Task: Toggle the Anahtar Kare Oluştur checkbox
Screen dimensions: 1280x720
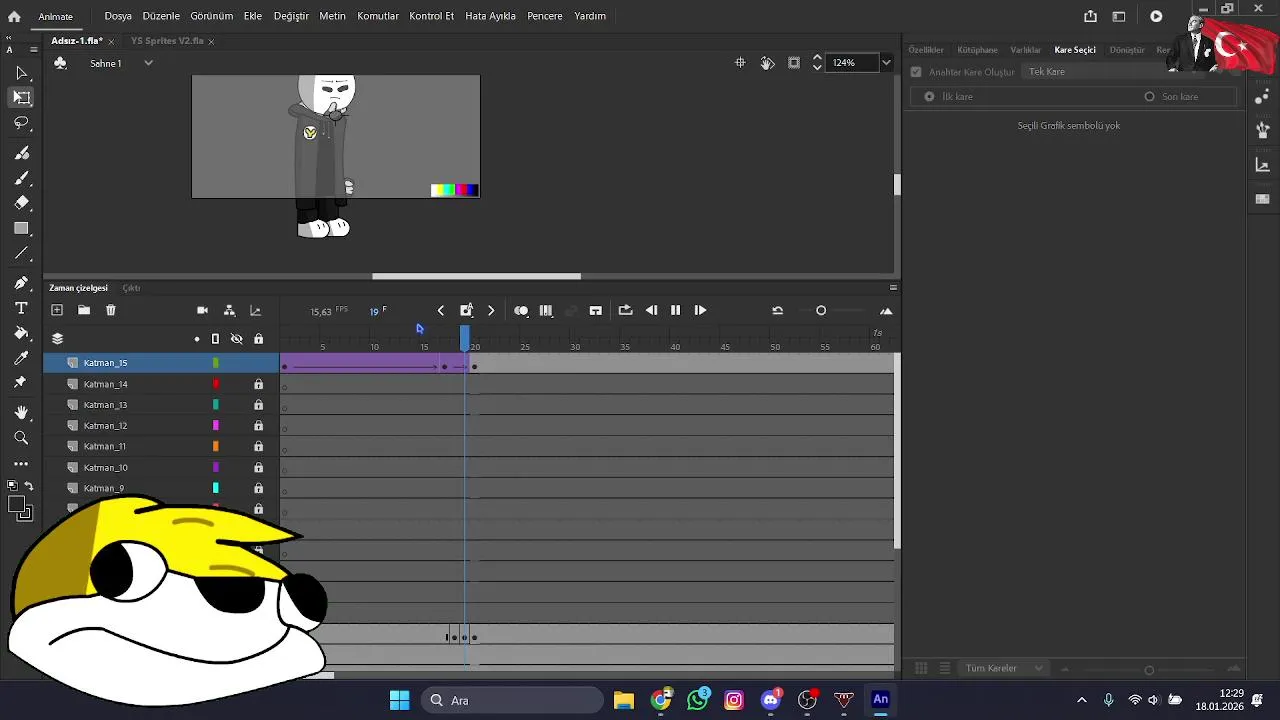Action: [916, 72]
